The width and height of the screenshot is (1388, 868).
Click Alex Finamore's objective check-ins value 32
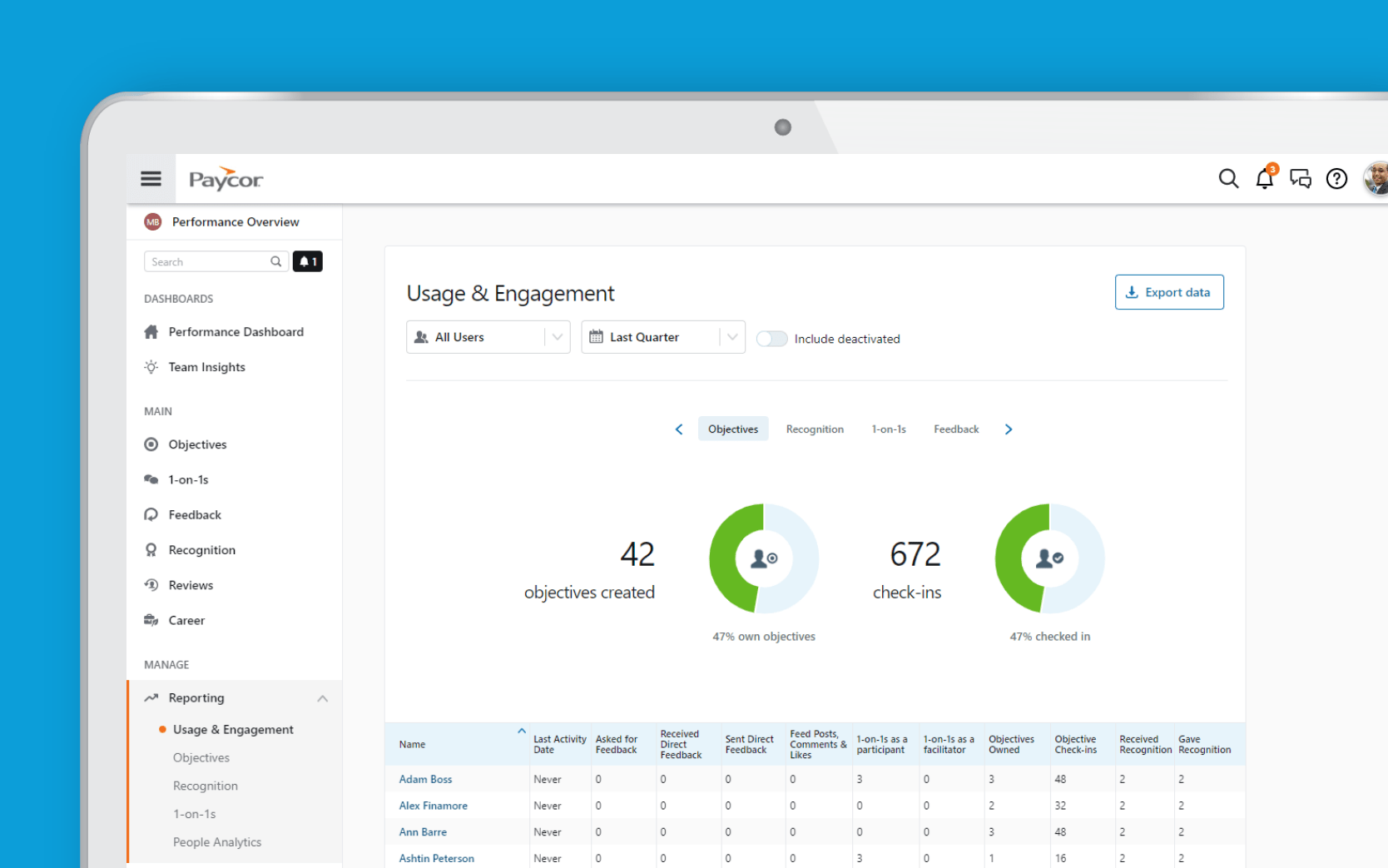(x=1060, y=806)
